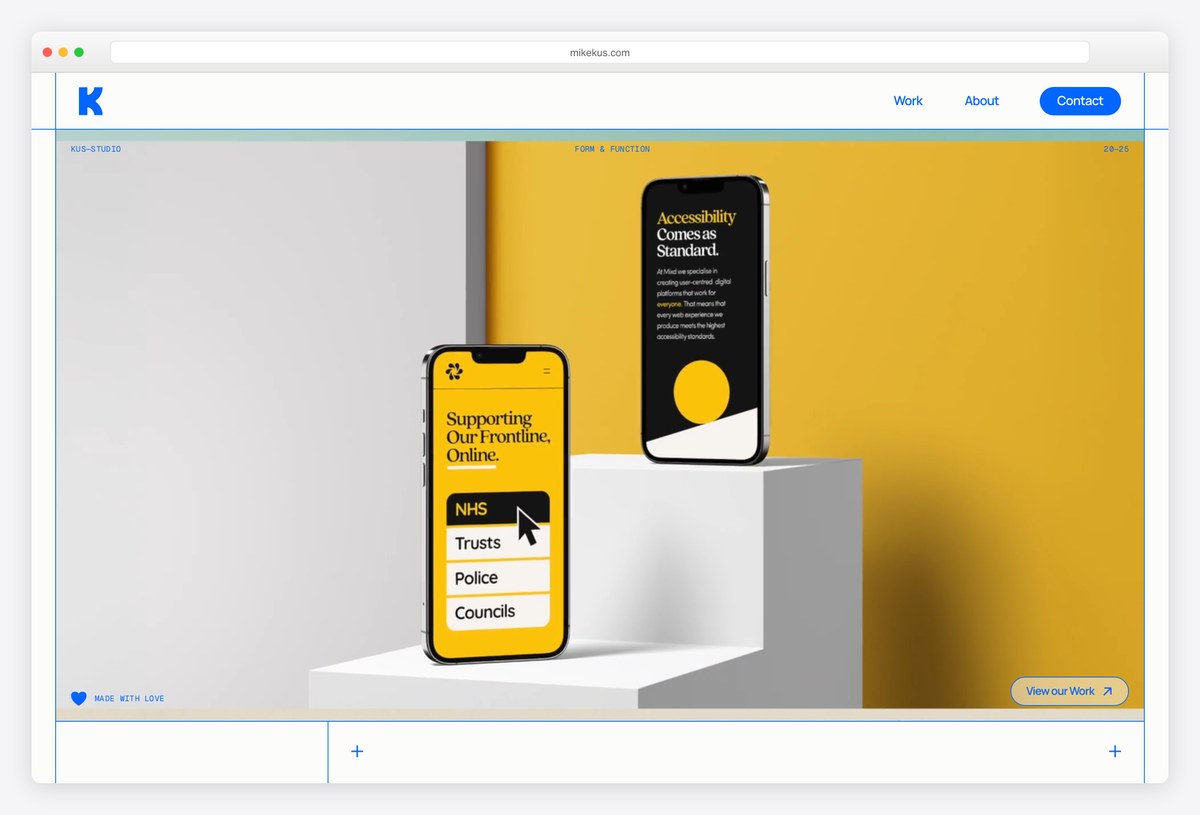1200x815 pixels.
Task: Click the right plus icon below the hero
Action: tap(1115, 751)
